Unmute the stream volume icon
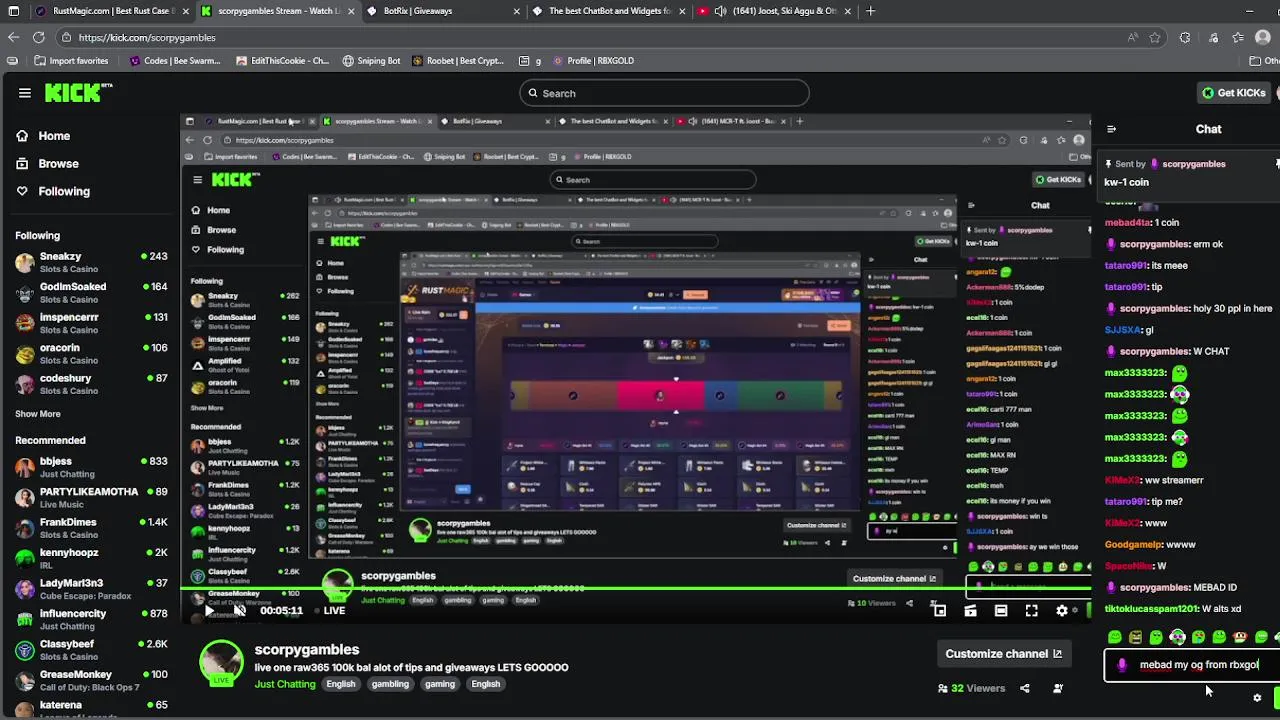The image size is (1280, 720). (240, 610)
